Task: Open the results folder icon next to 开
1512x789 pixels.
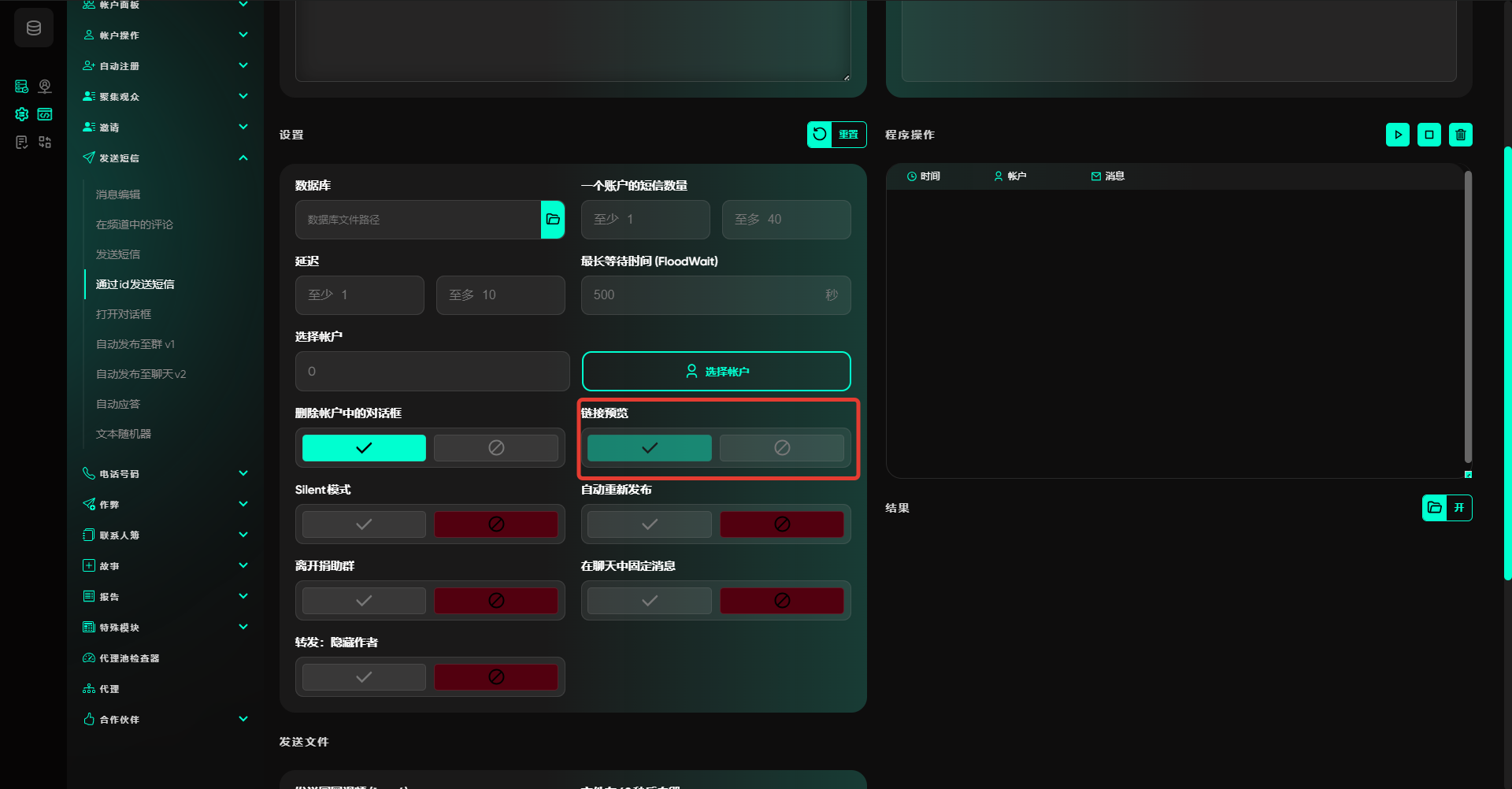Action: 1434,508
